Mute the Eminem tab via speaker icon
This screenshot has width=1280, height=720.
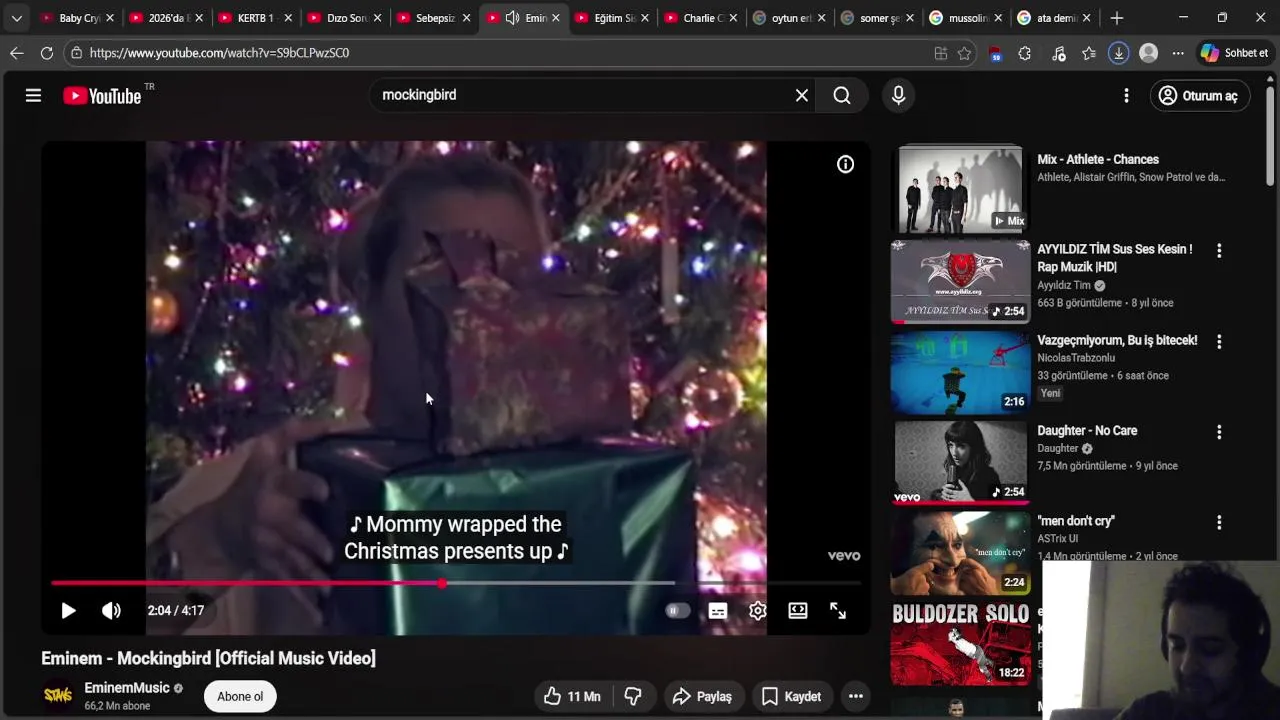pos(512,18)
